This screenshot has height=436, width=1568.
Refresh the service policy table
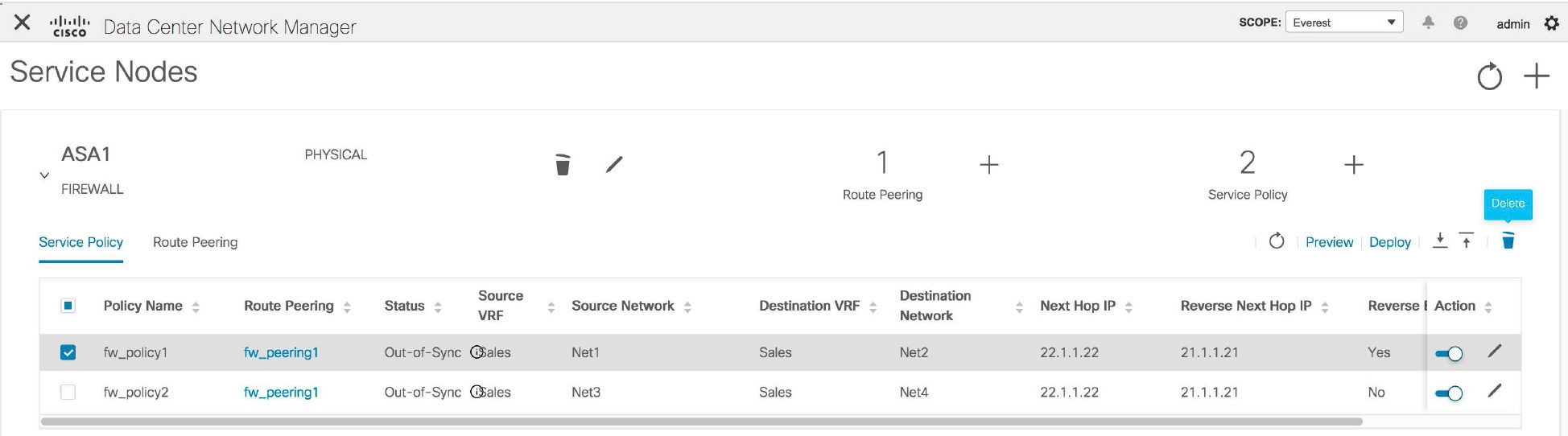[x=1277, y=241]
